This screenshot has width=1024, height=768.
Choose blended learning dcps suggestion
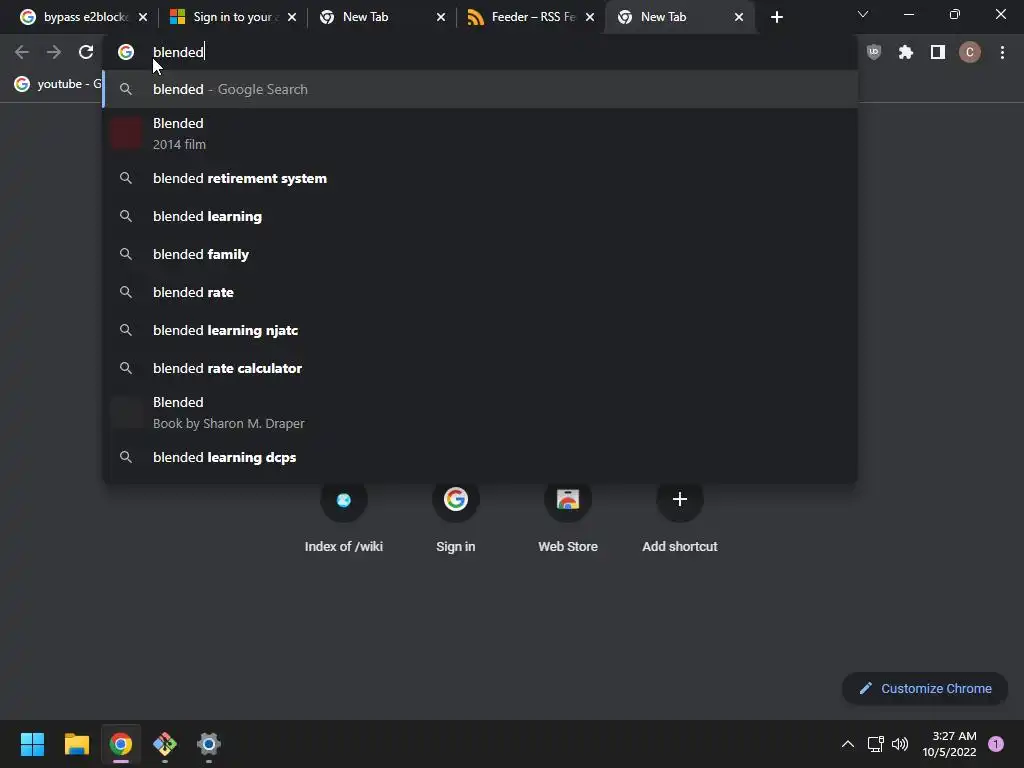480,457
